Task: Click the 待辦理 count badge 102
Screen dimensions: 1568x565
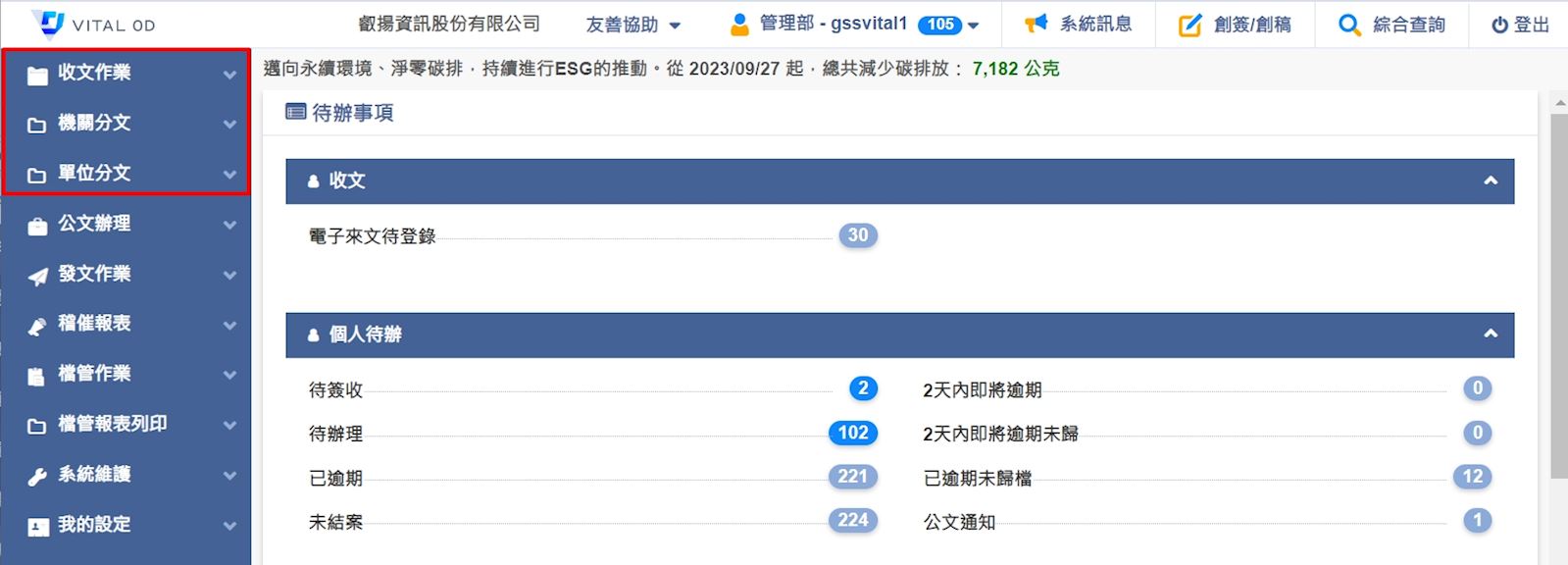Action: coord(852,433)
